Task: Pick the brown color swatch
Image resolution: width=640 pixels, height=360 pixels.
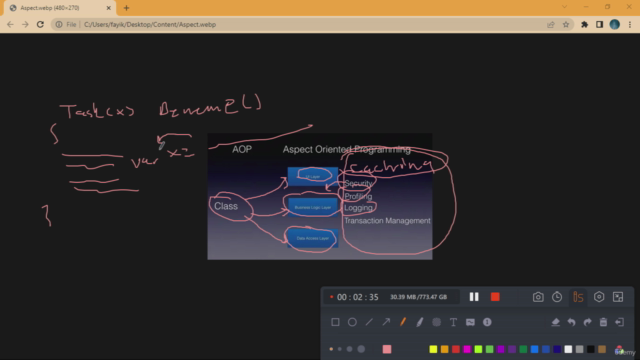Action: 602,349
